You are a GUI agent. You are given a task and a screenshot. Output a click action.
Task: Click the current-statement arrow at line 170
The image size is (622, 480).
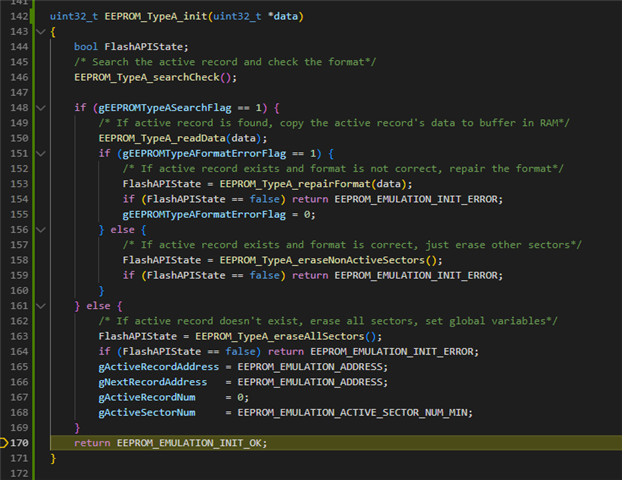point(4,443)
